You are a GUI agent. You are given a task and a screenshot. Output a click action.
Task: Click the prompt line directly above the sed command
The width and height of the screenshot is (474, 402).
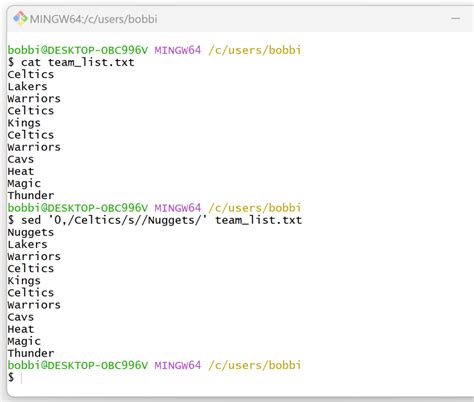pyautogui.click(x=154, y=208)
